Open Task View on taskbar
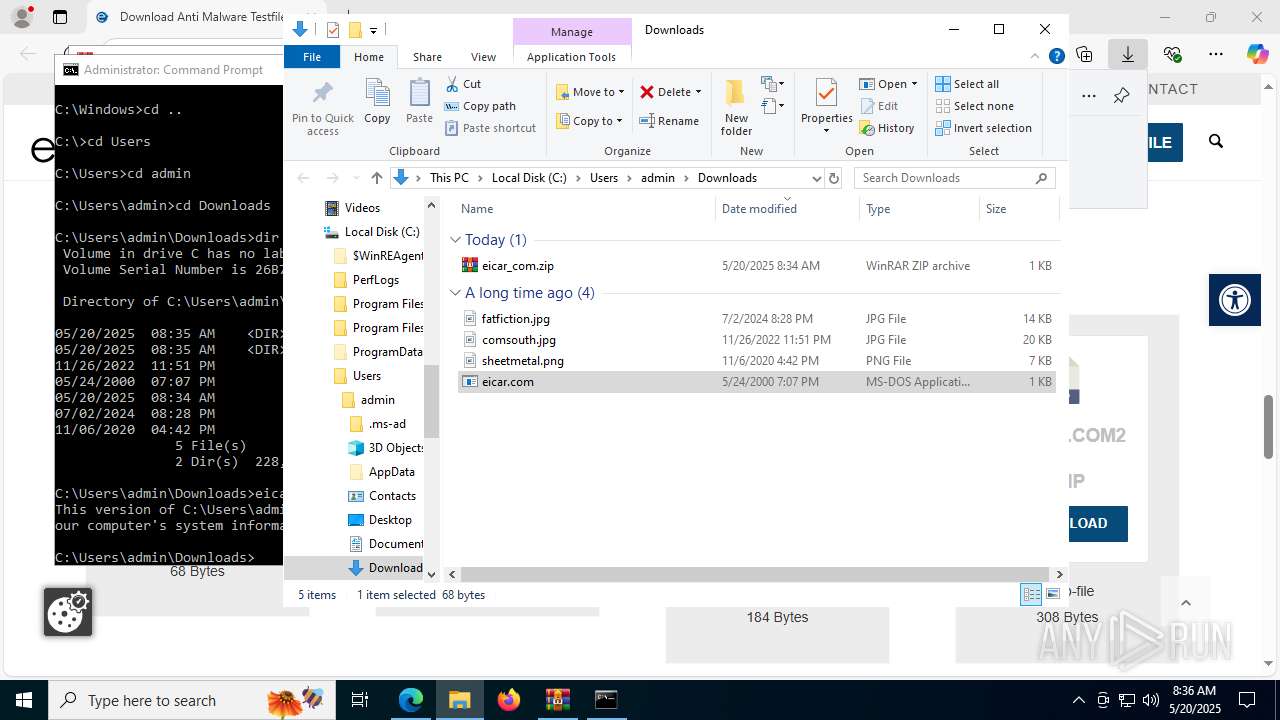1280x720 pixels. point(360,699)
